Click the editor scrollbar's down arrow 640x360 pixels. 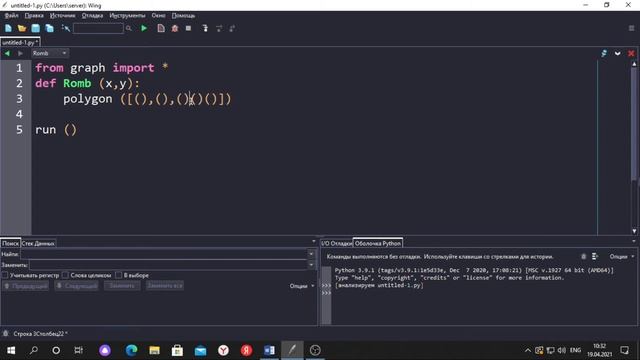[x=634, y=231]
